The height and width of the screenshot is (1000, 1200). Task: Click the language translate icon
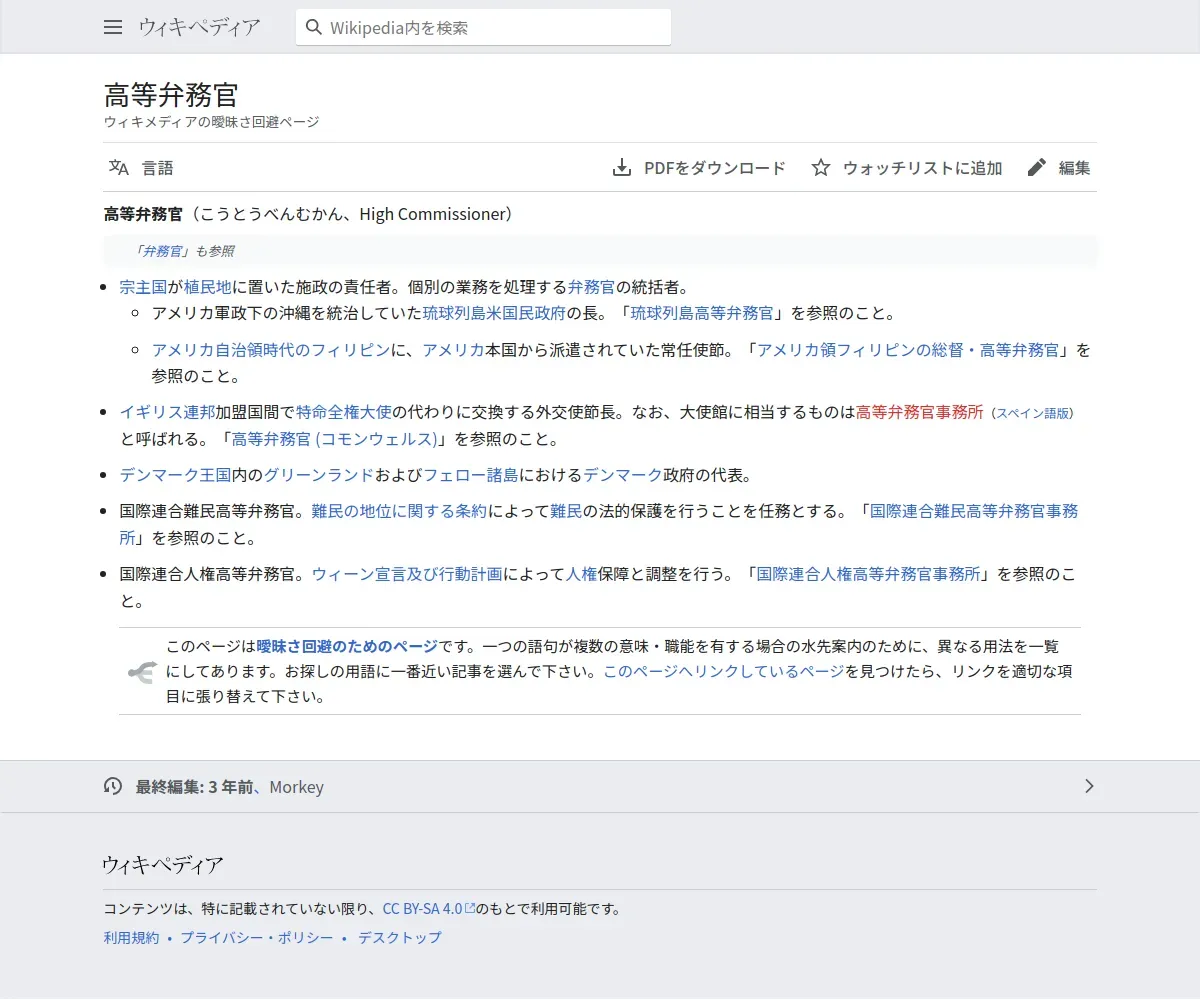(119, 167)
